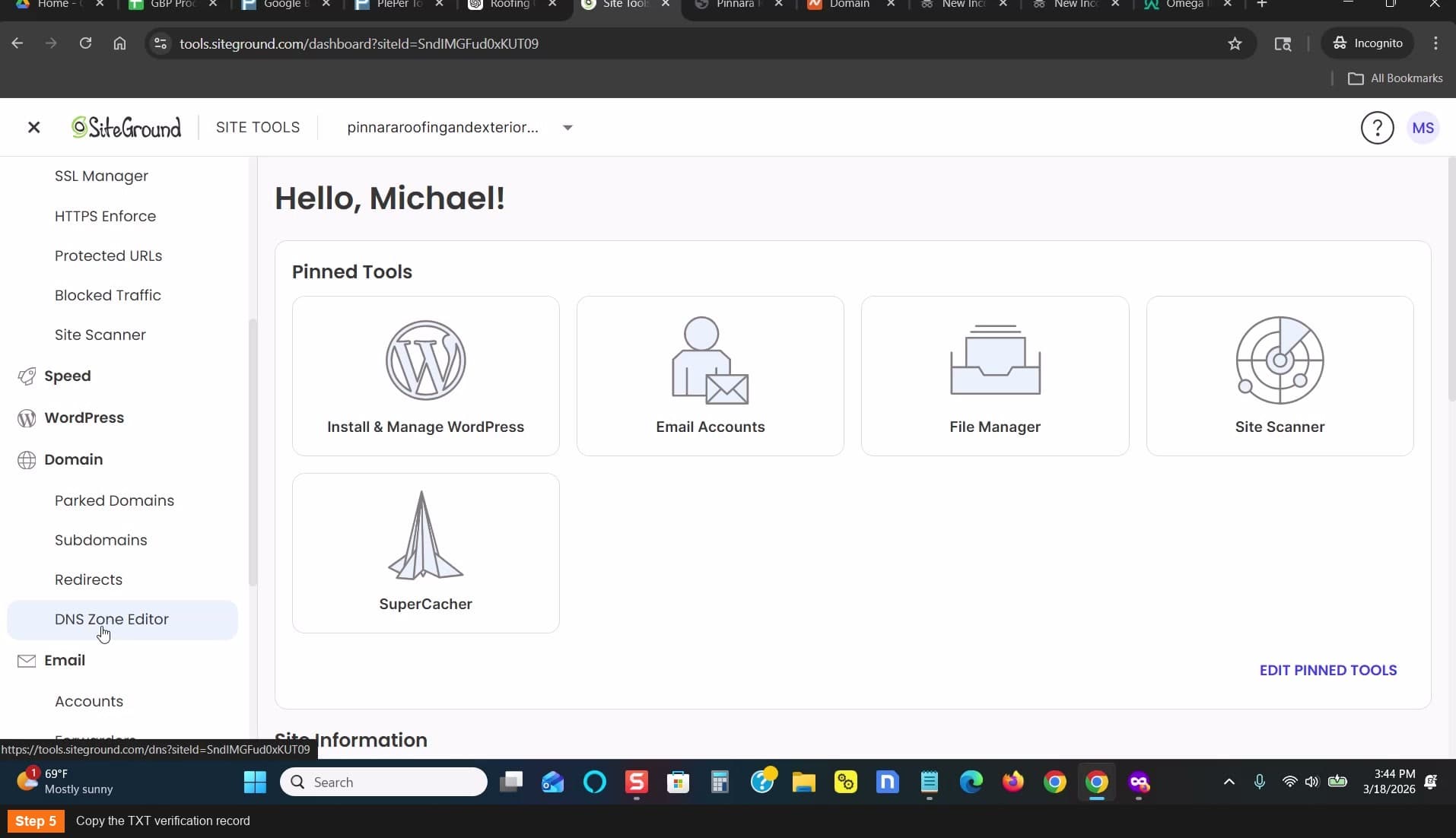Open DNS Zone Editor in sidebar
This screenshot has height=838, width=1456.
[122, 620]
